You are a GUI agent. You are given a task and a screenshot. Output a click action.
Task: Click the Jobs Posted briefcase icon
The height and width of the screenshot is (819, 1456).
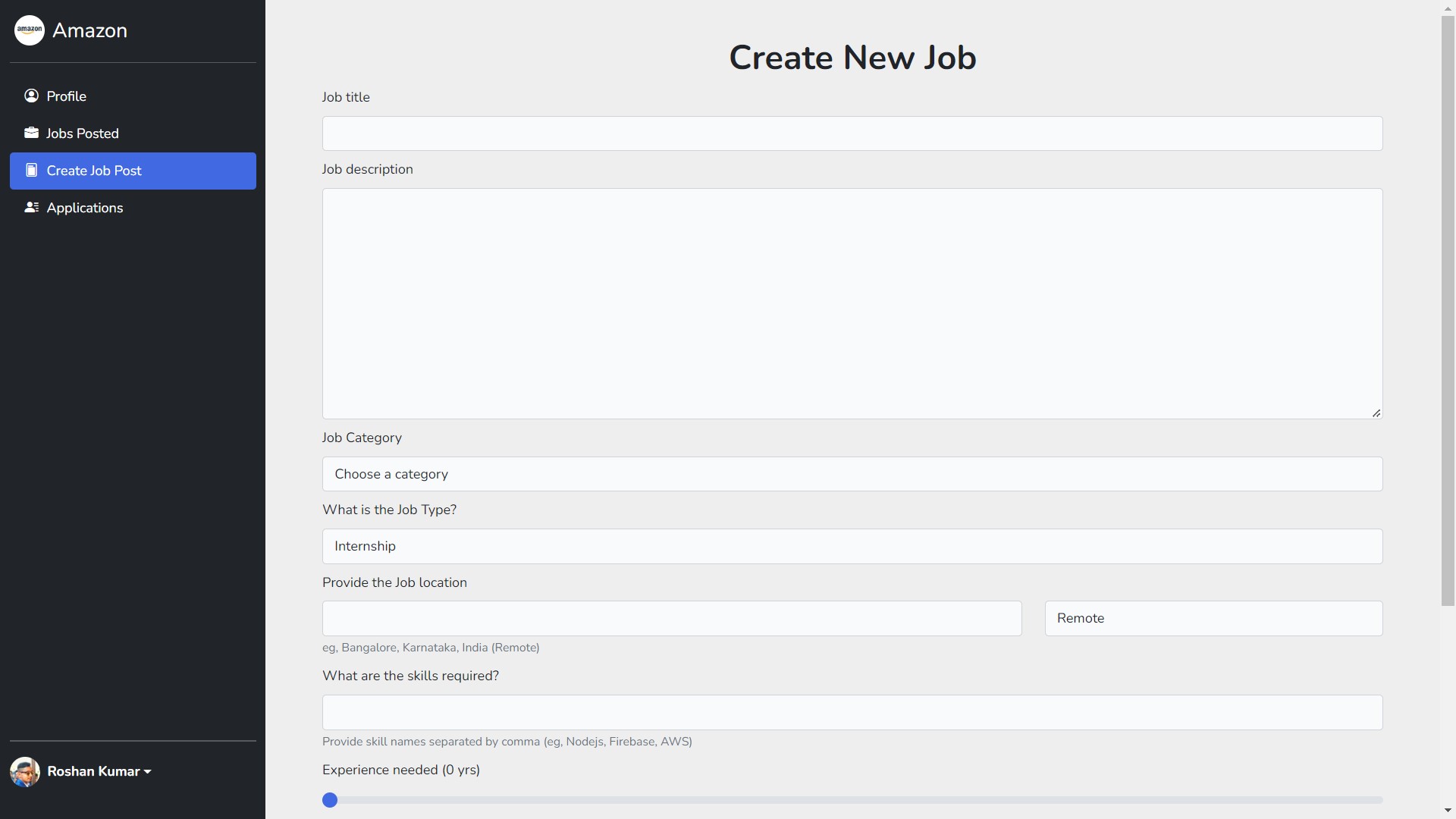pos(31,133)
